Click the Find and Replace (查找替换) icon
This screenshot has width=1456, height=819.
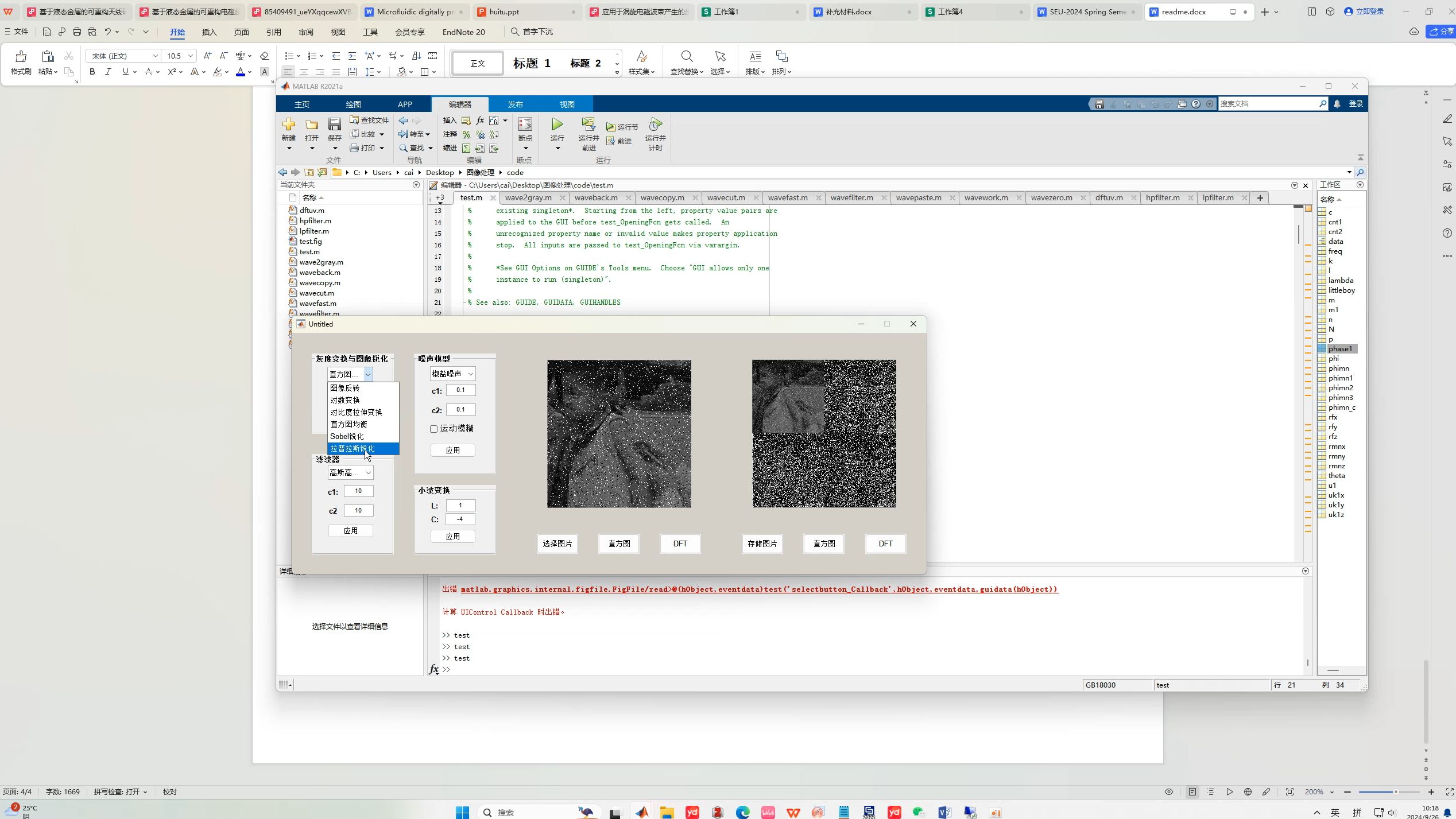(686, 57)
